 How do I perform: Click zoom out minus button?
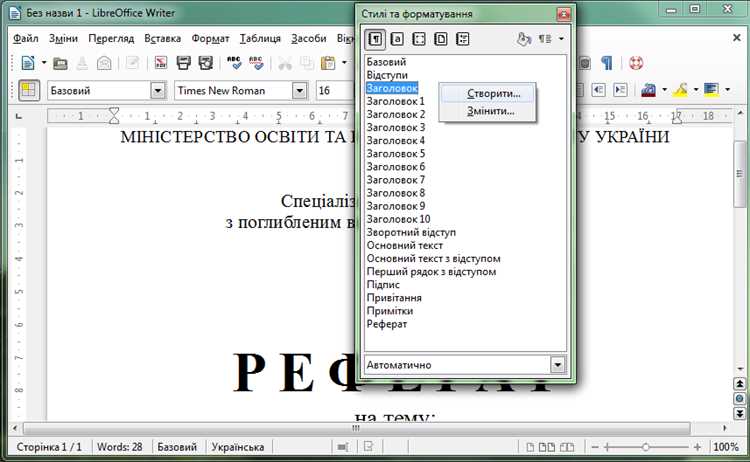pos(595,447)
